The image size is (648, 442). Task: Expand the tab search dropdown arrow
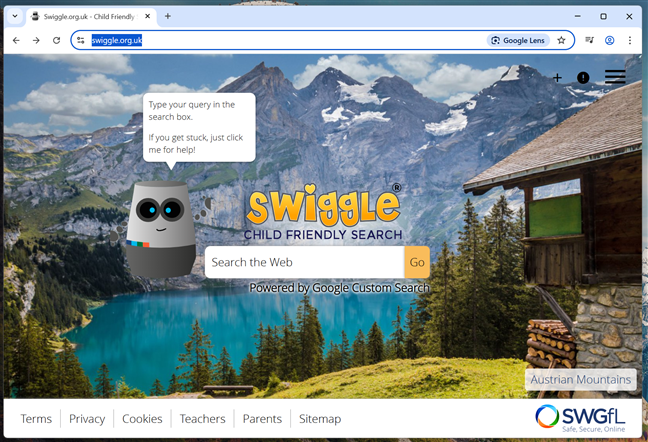15,16
